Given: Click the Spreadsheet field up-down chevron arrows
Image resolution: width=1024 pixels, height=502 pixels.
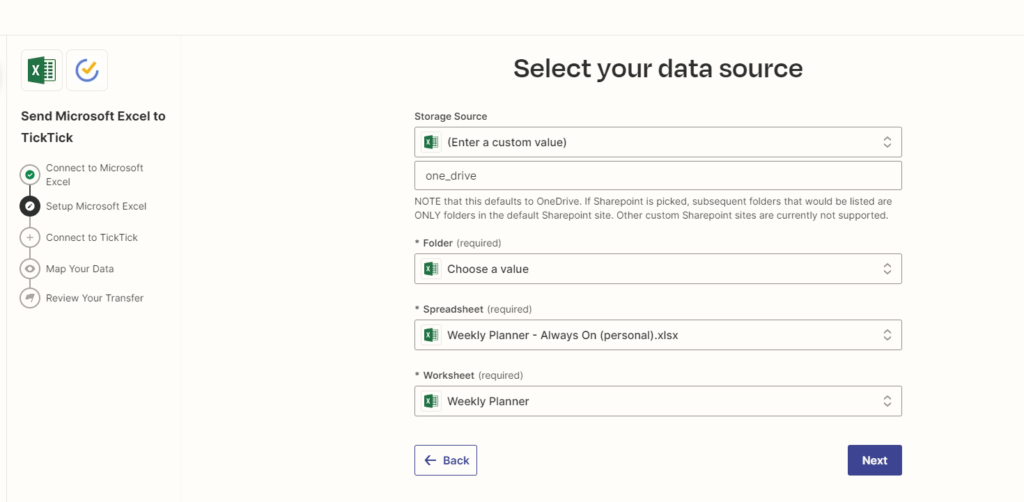Looking at the screenshot, I should [887, 335].
